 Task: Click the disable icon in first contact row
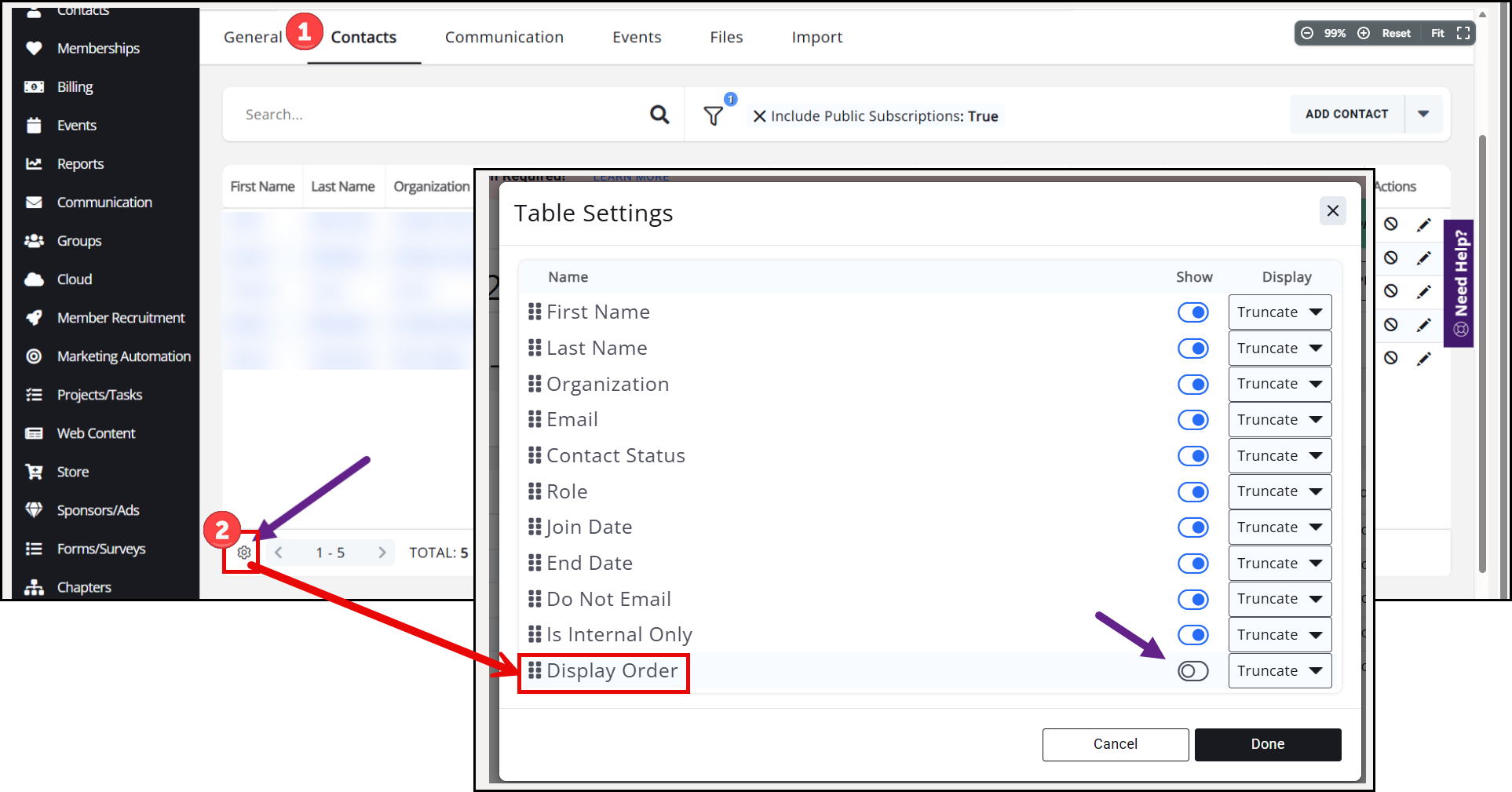(x=1390, y=224)
